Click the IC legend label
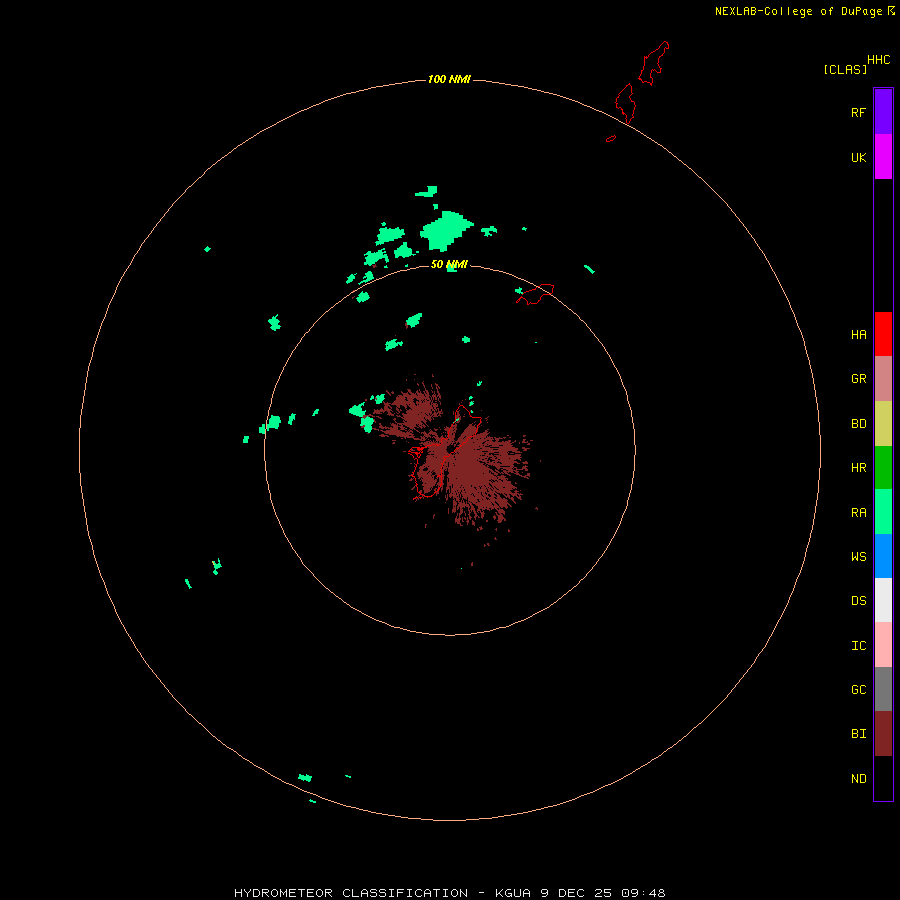 pos(858,646)
